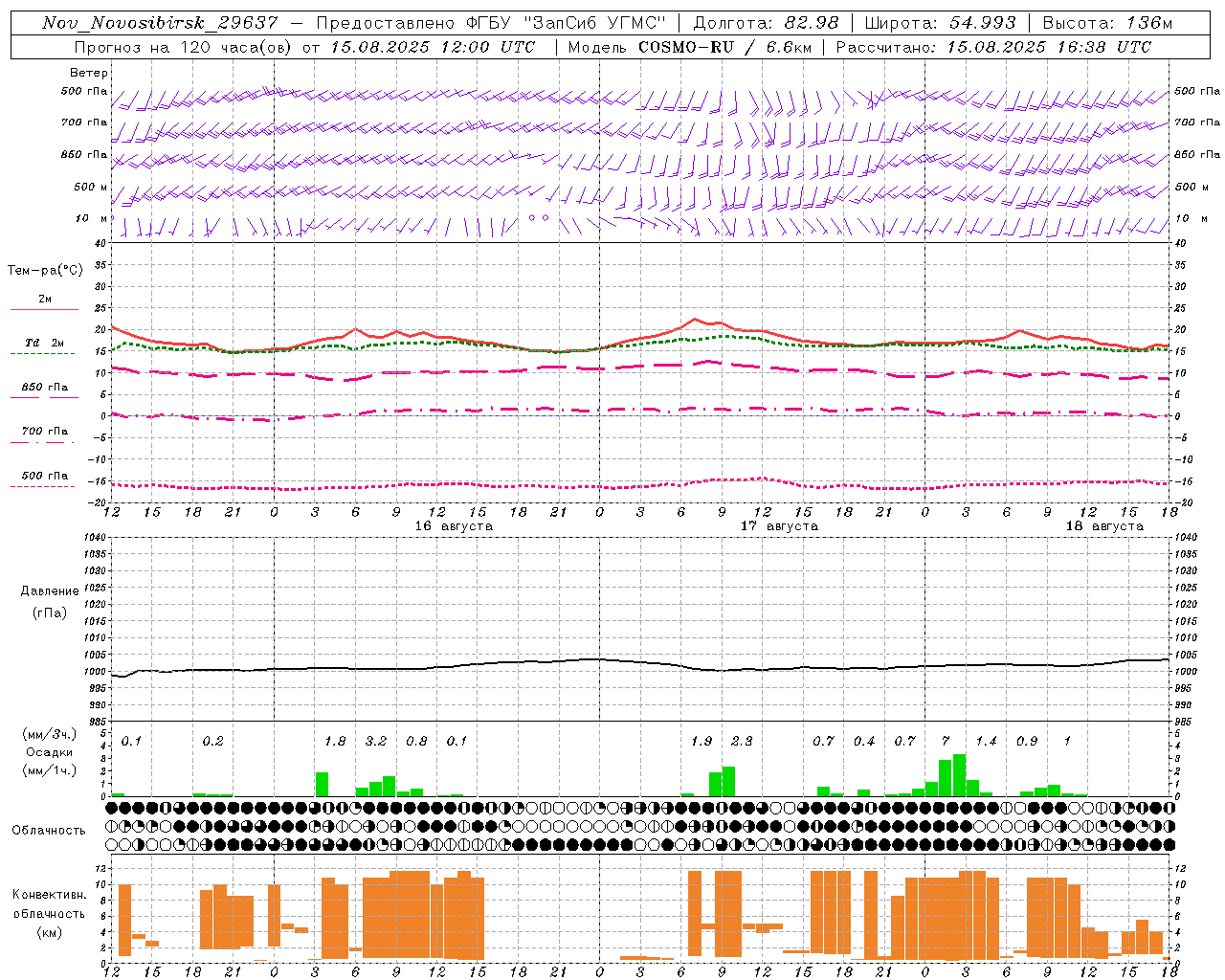Viewport: 1225px width, 980px height.
Task: Click the 1.9 precipitation total
Action: pos(702,742)
